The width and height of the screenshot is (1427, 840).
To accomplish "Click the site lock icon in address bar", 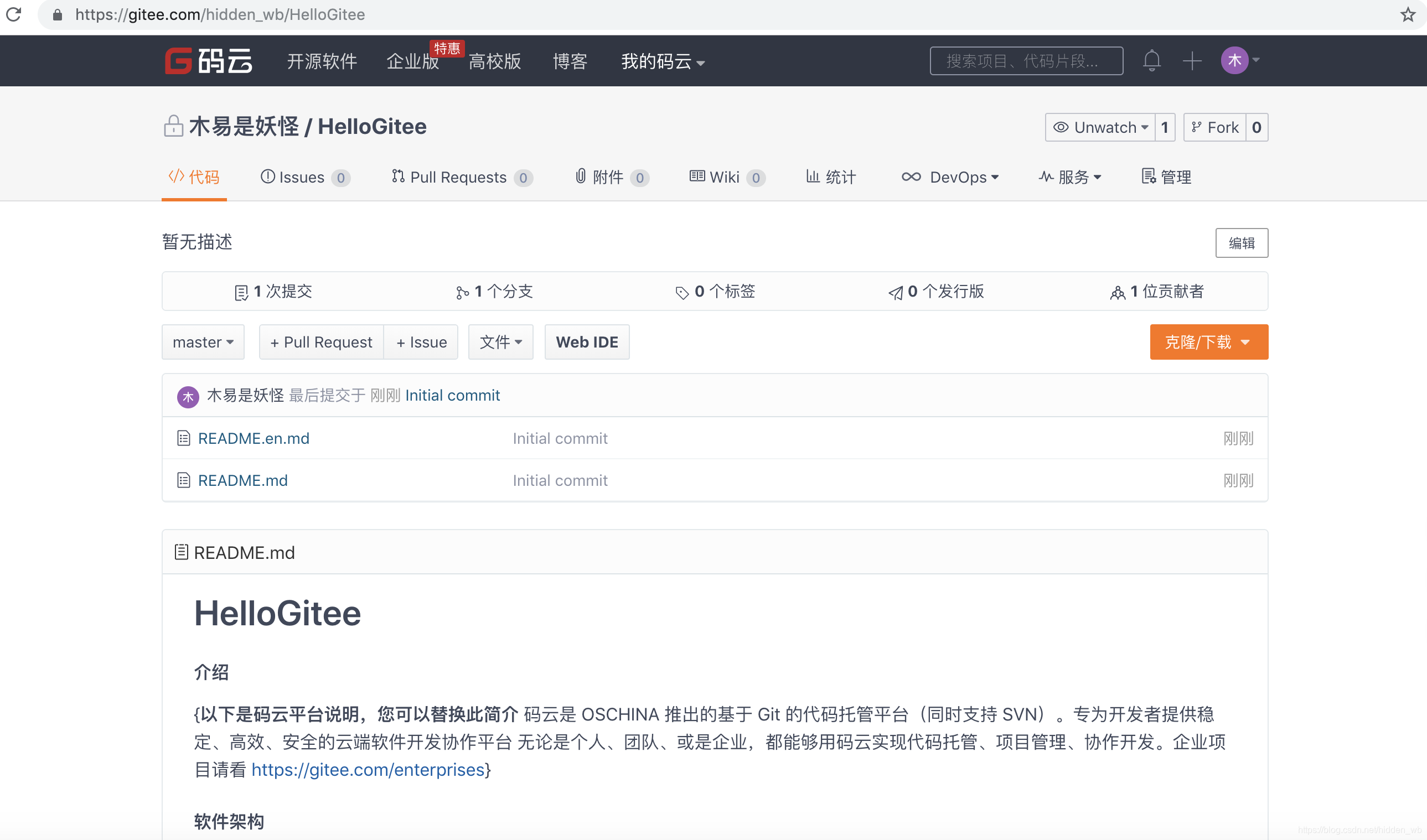I will pyautogui.click(x=57, y=15).
